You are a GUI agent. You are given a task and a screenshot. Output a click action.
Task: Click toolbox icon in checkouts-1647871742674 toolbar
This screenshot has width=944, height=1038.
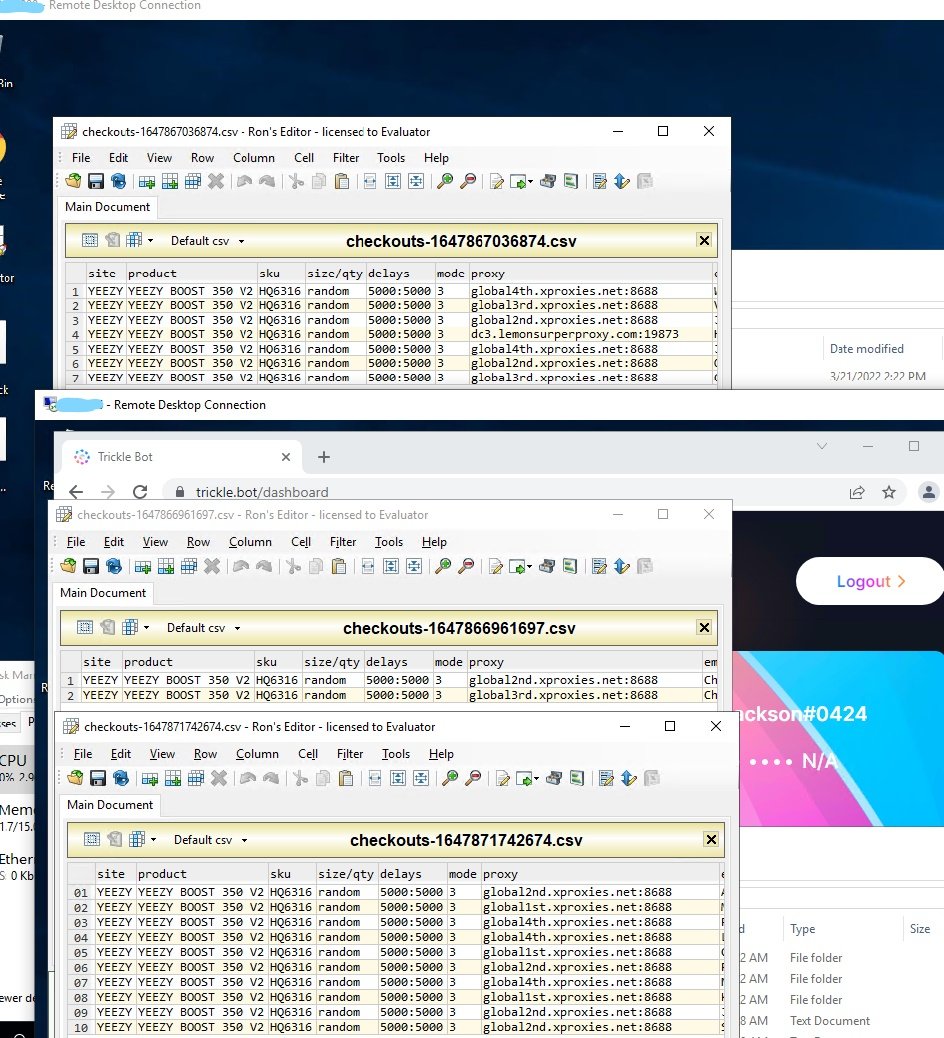click(554, 778)
